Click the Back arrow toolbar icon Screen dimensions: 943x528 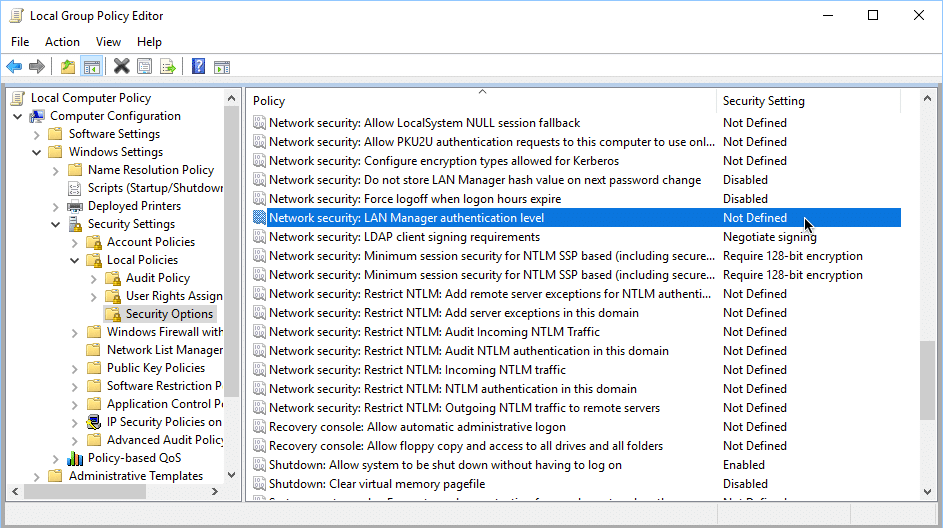tap(14, 67)
